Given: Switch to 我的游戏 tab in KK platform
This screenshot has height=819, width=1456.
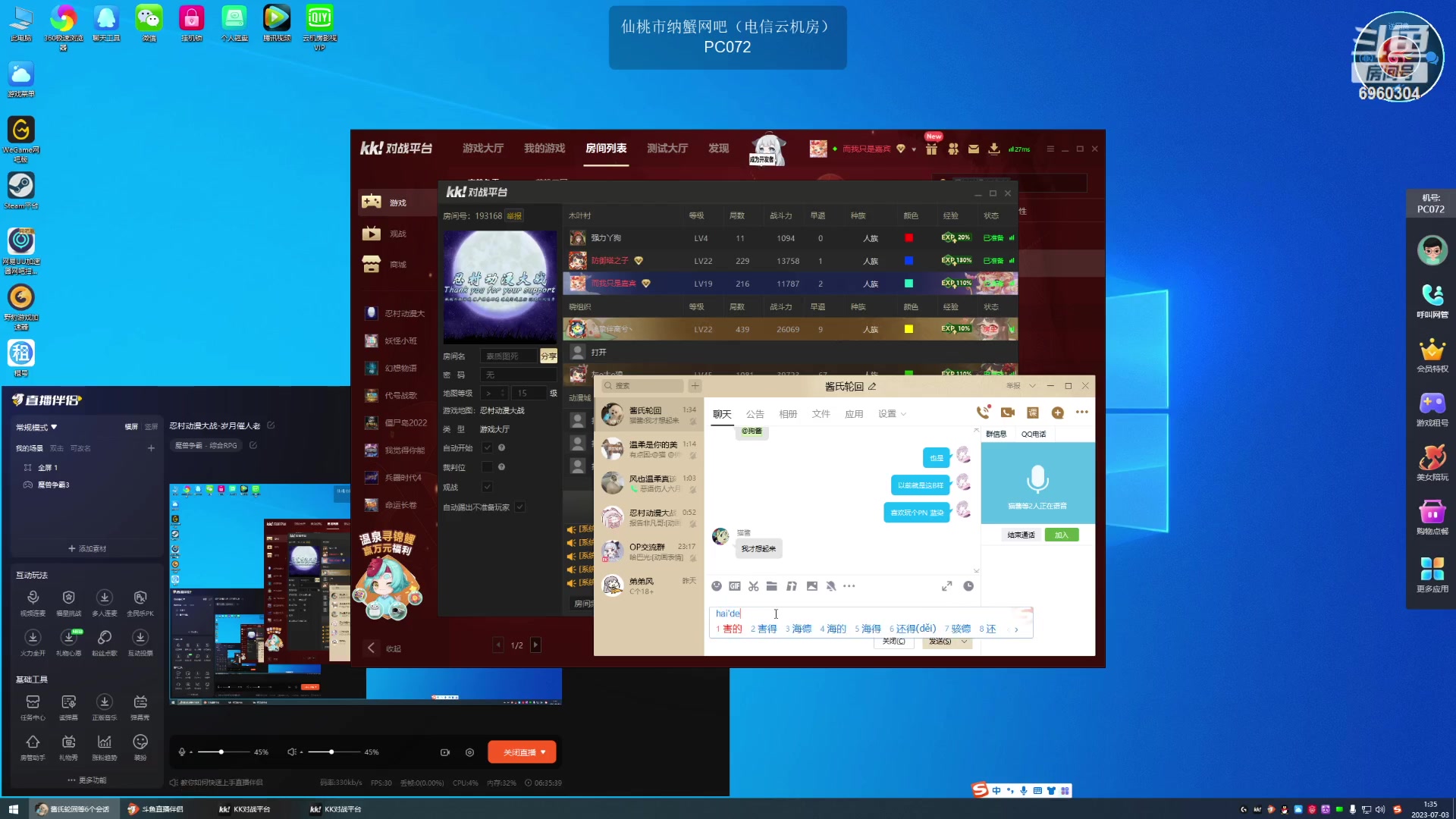Looking at the screenshot, I should (x=544, y=149).
